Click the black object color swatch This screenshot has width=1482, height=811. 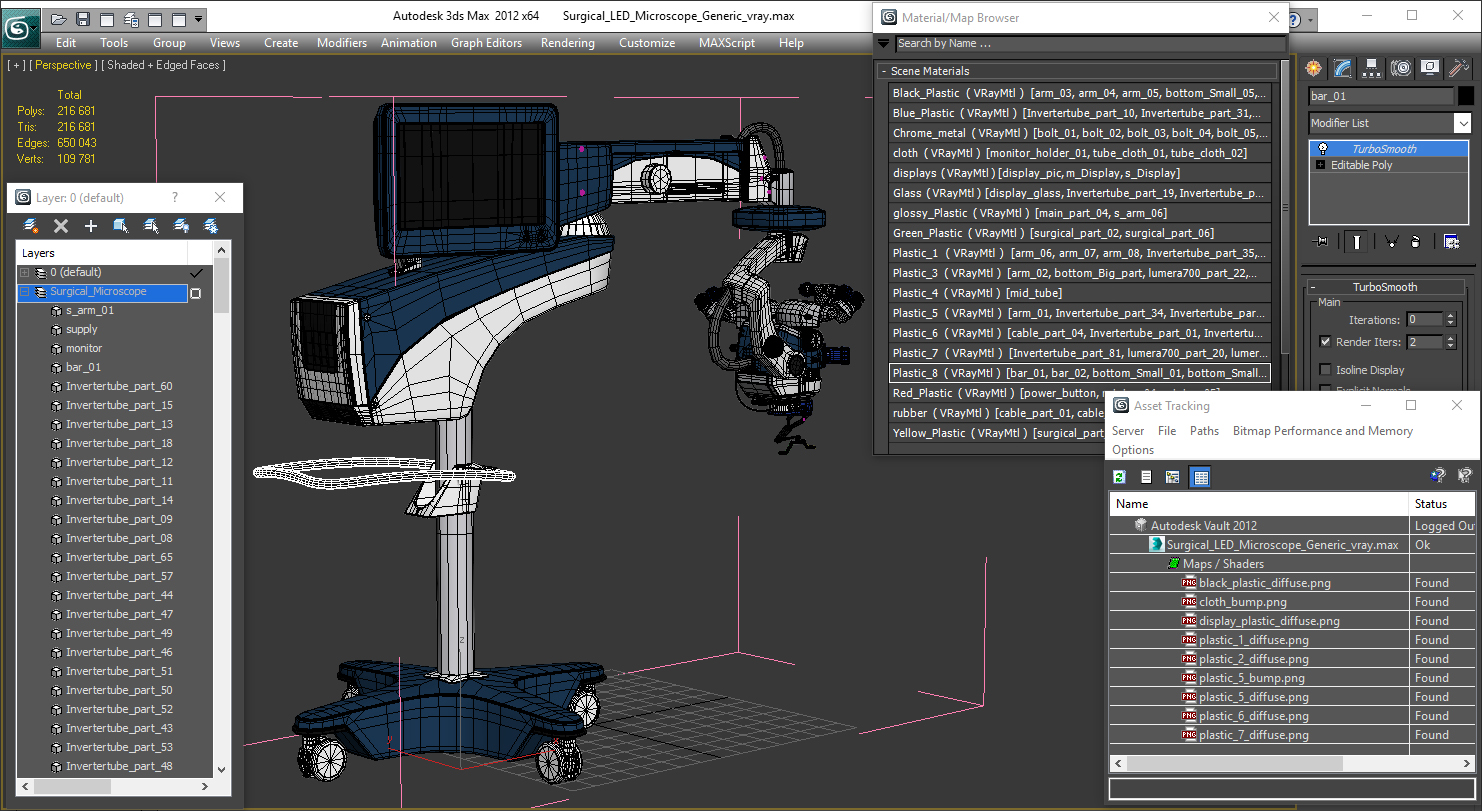(x=1465, y=96)
